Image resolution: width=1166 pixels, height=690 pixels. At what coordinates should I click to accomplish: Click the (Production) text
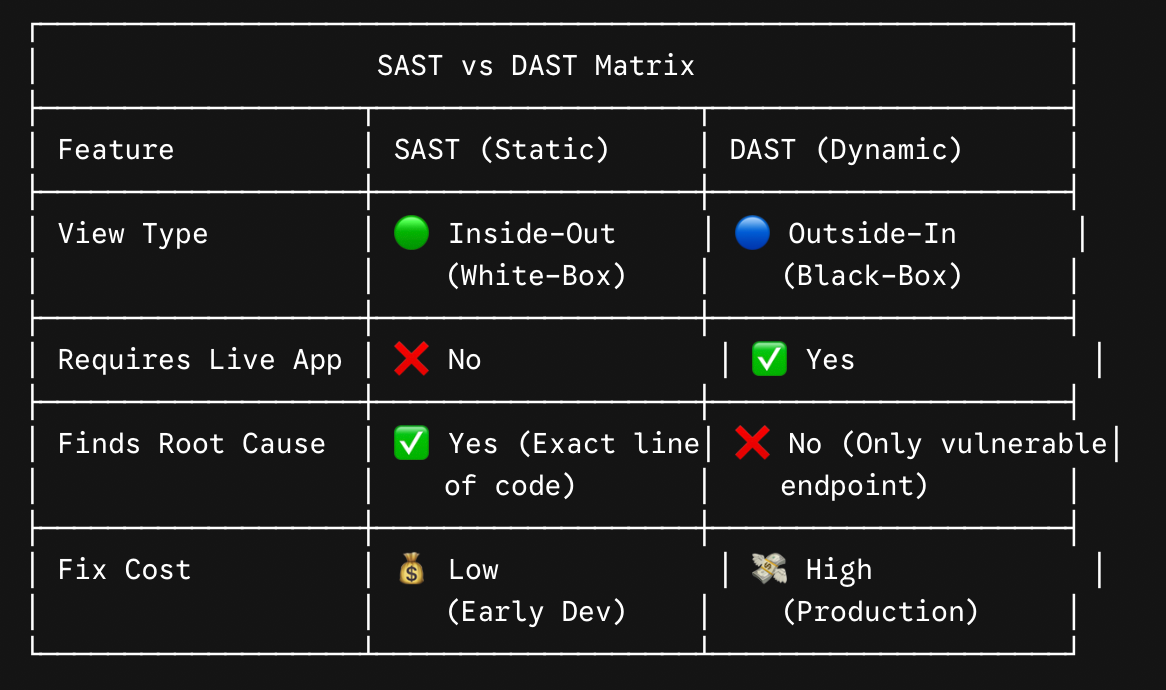pos(880,611)
